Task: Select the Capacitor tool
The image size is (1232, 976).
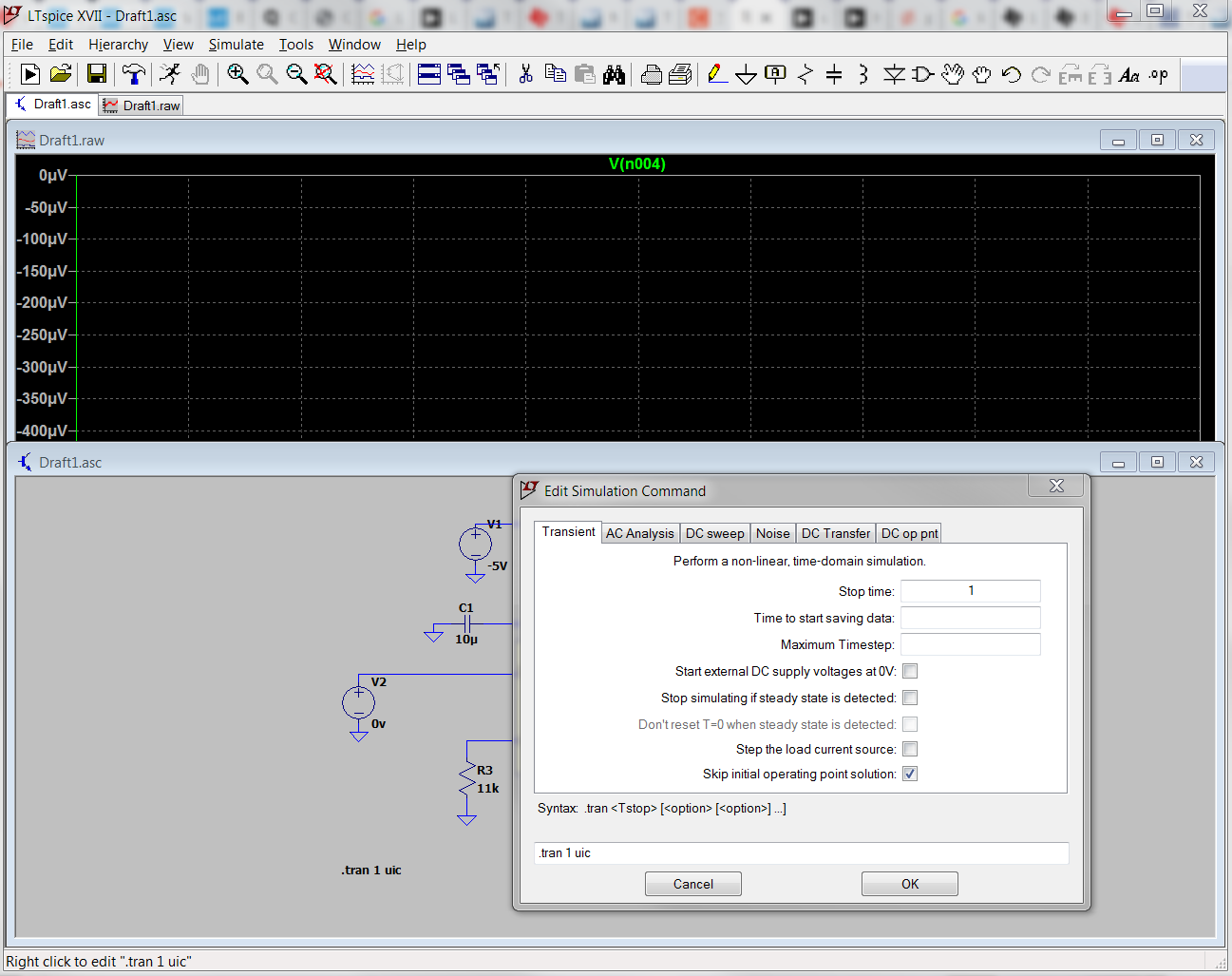Action: click(x=834, y=74)
